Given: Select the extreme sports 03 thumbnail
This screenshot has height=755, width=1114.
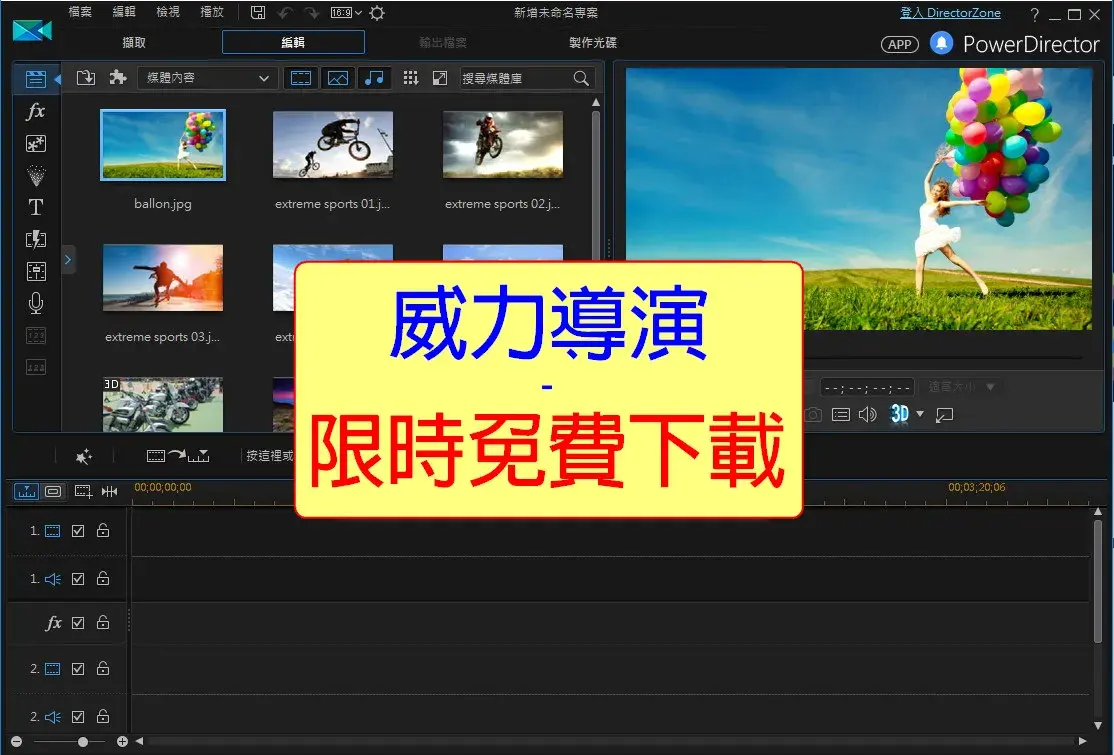Looking at the screenshot, I should [x=163, y=278].
